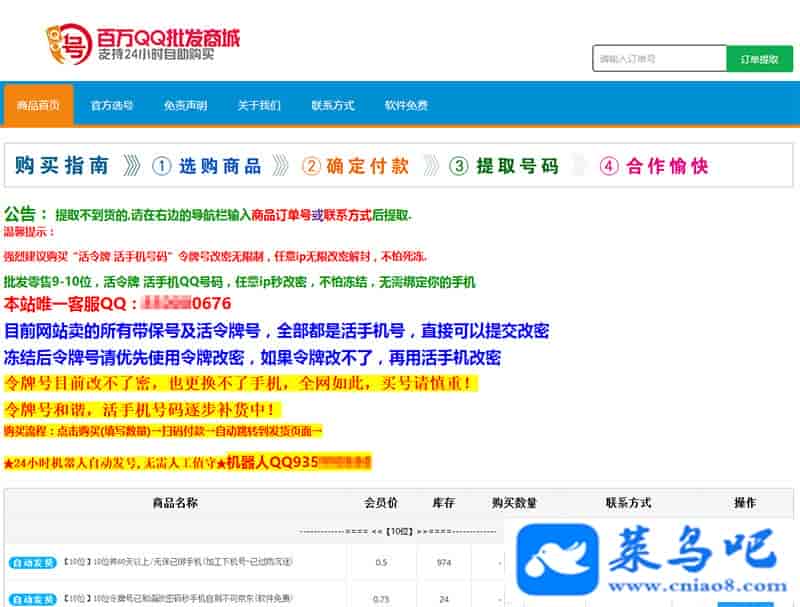Click the price 0.75 cell

pos(381,599)
